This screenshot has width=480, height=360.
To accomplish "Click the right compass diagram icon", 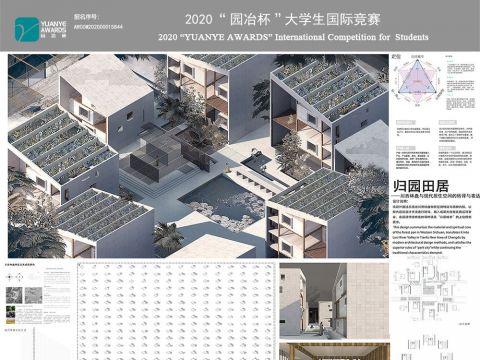I will click(x=20, y=277).
